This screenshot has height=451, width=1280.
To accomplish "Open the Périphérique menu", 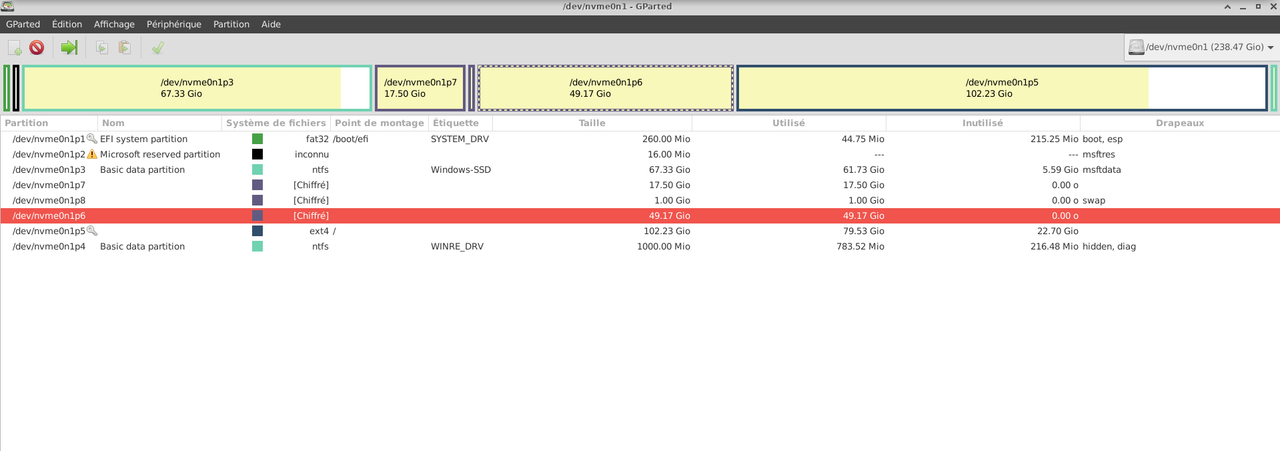I will 173,23.
